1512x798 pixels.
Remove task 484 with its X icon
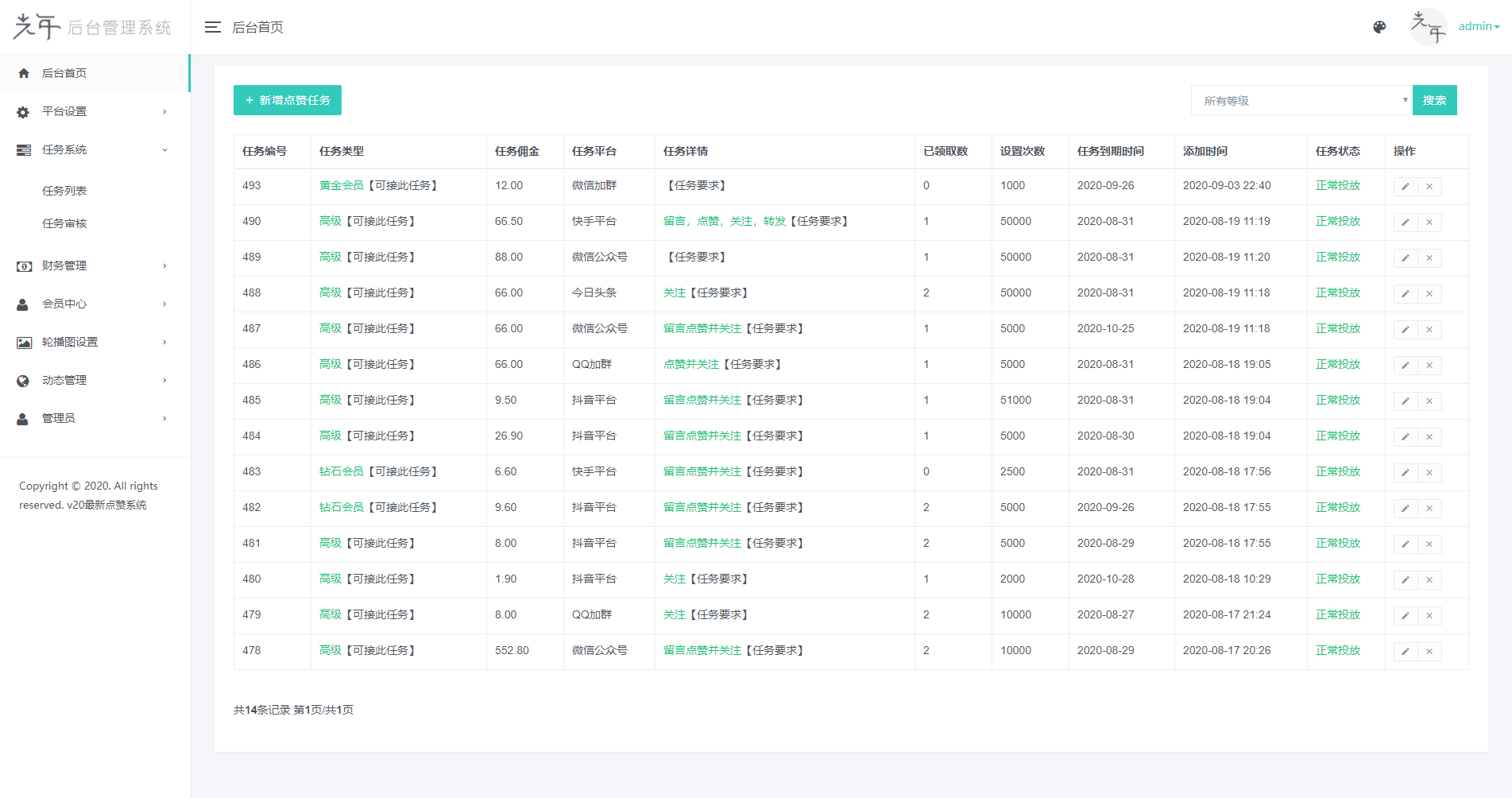(x=1429, y=437)
